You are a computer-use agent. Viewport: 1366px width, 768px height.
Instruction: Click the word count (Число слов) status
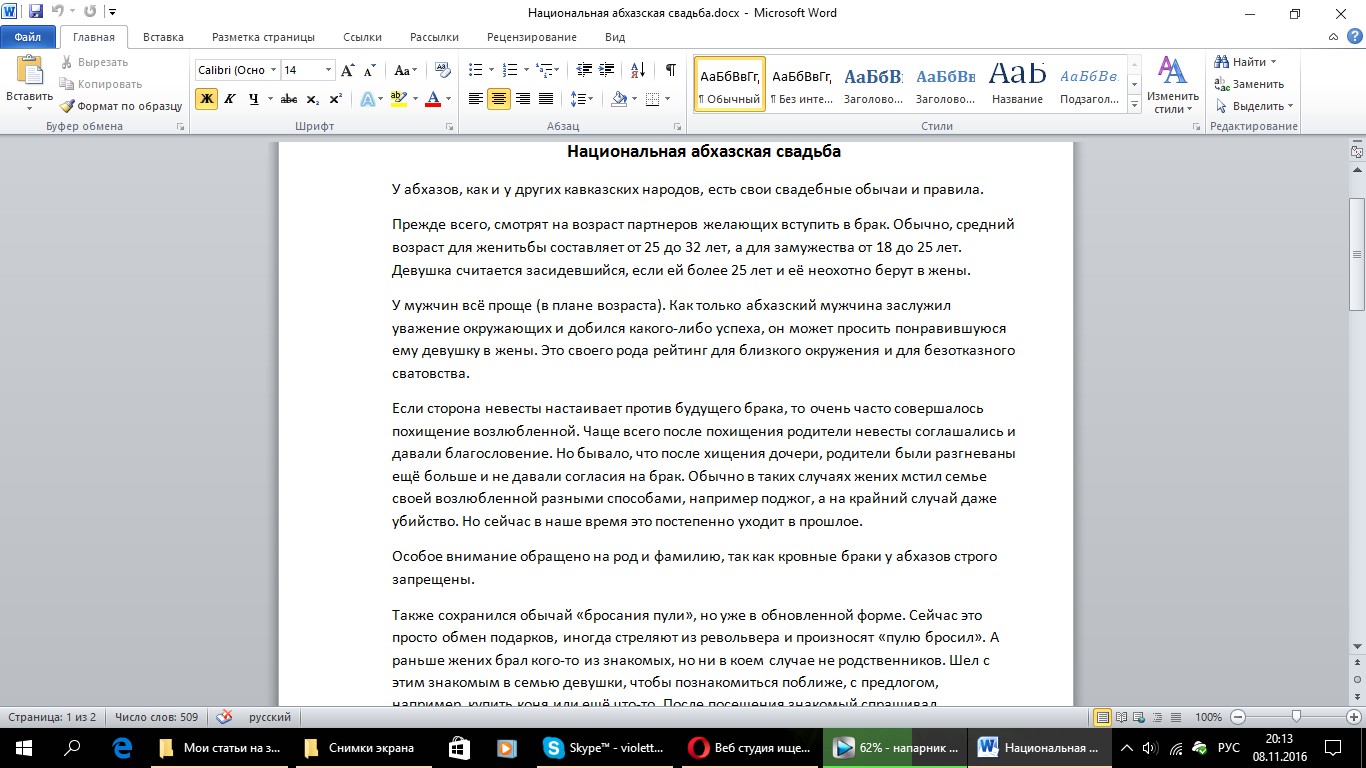click(x=156, y=717)
